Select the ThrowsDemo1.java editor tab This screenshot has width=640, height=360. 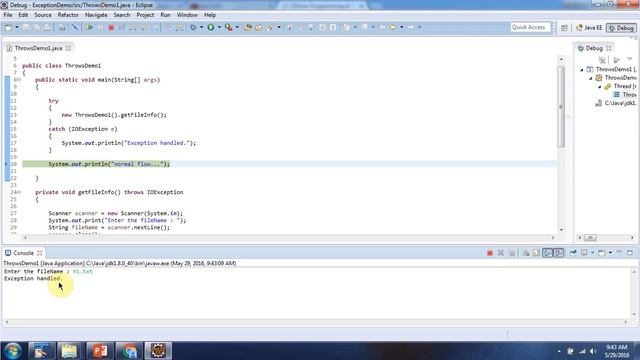pos(38,48)
